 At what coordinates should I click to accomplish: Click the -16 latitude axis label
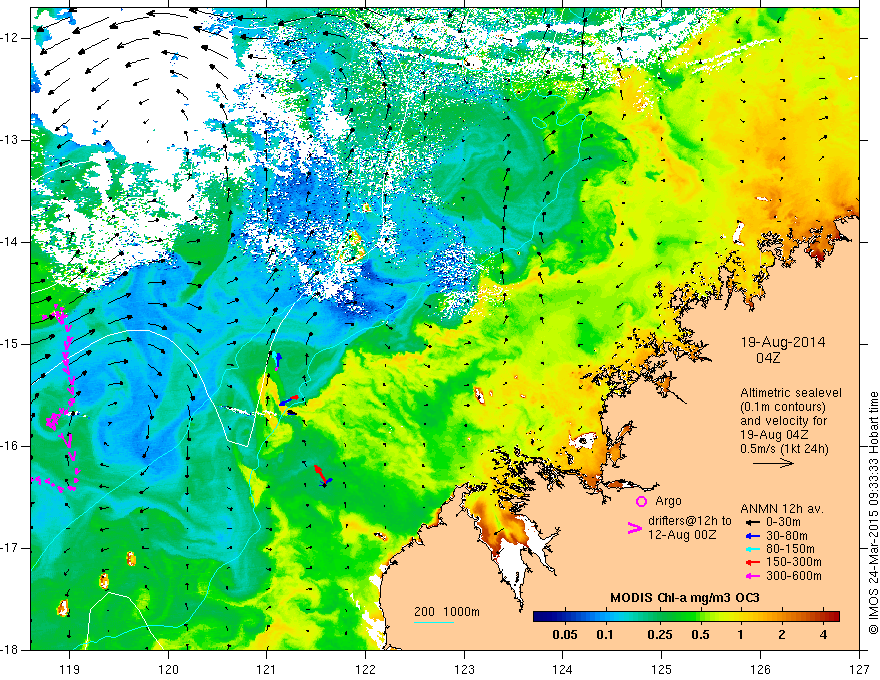point(11,446)
